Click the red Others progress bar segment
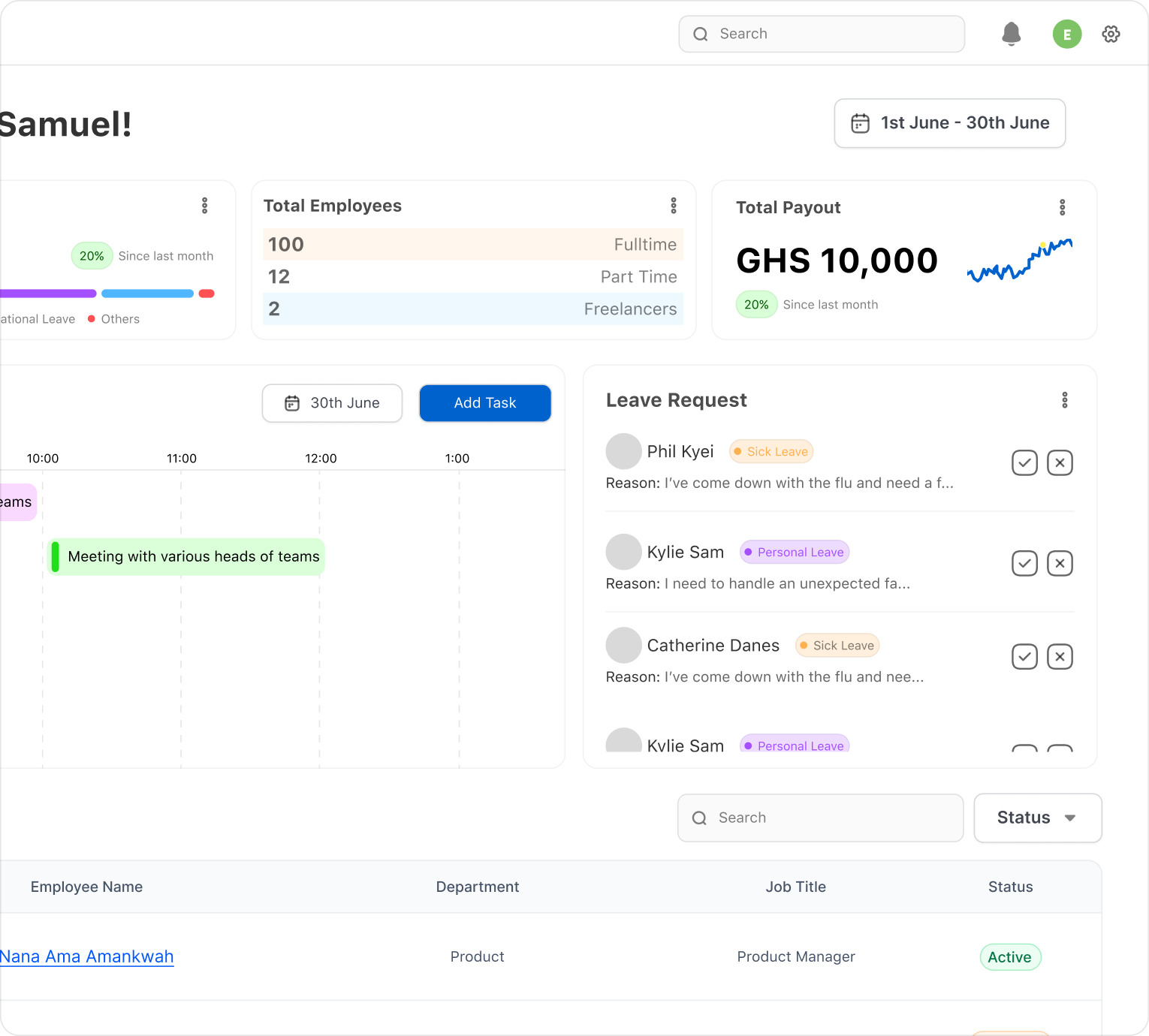Viewport: 1149px width, 1036px height. tap(207, 294)
